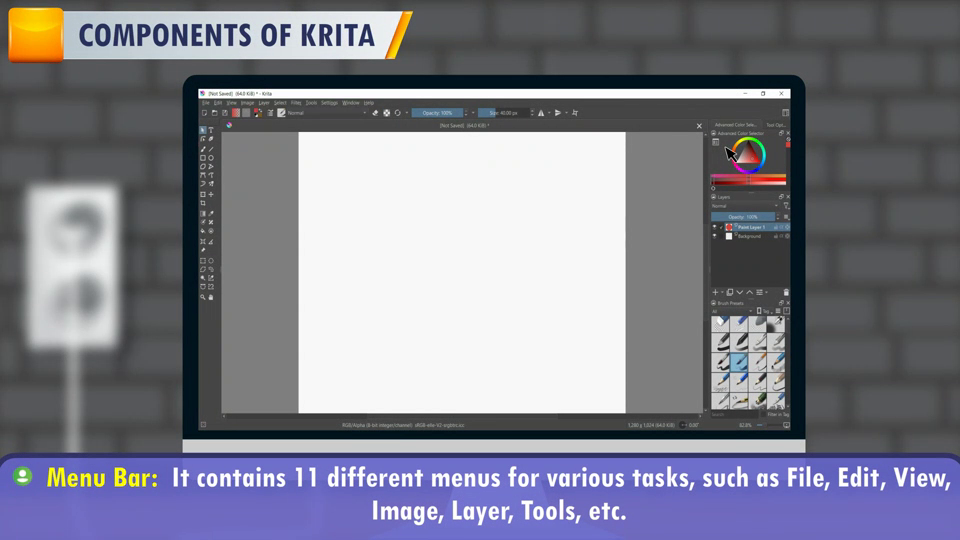Image resolution: width=960 pixels, height=540 pixels.
Task: Select the Zoom tool magnifier
Action: 203,298
